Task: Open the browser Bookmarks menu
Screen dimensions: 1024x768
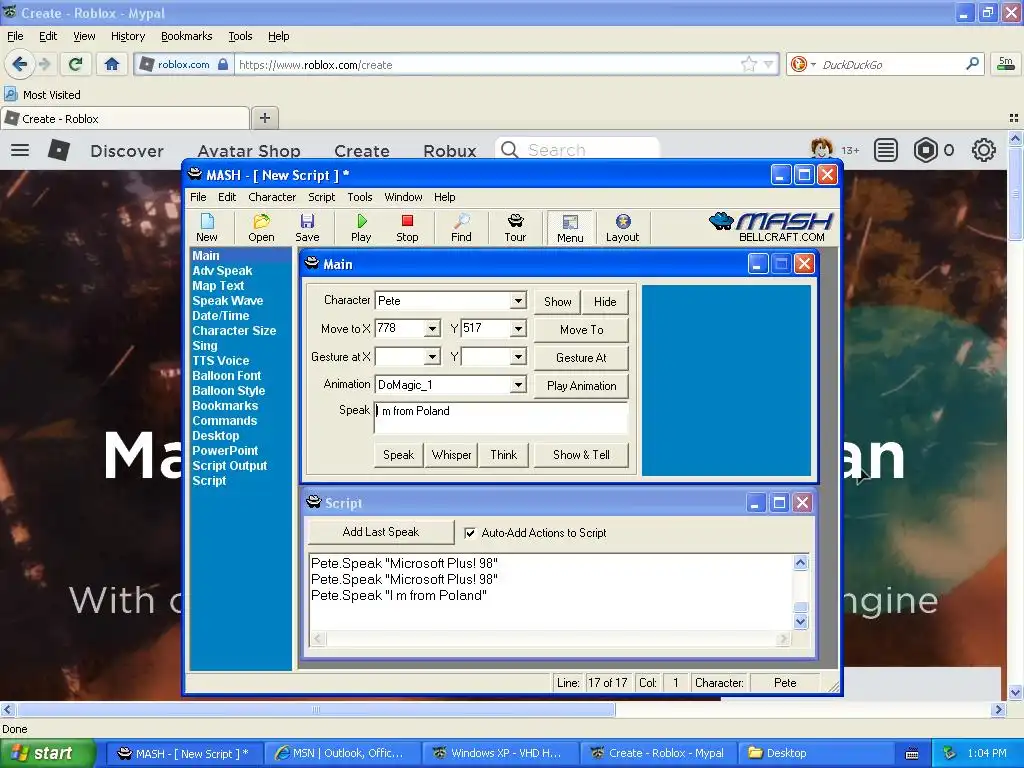Action: (x=187, y=36)
